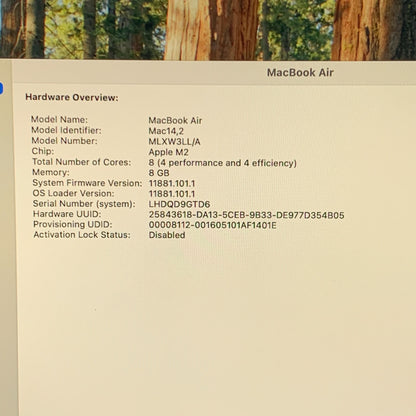Select the Hardware Overview heading

tap(72, 97)
